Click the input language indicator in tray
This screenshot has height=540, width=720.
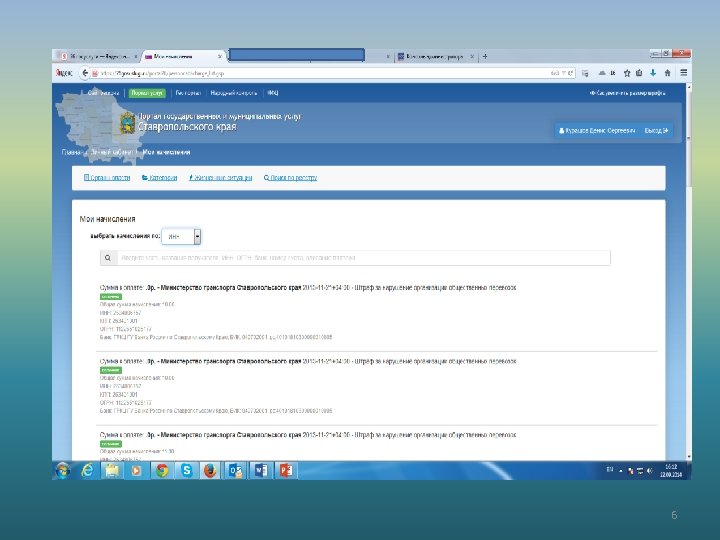click(610, 470)
